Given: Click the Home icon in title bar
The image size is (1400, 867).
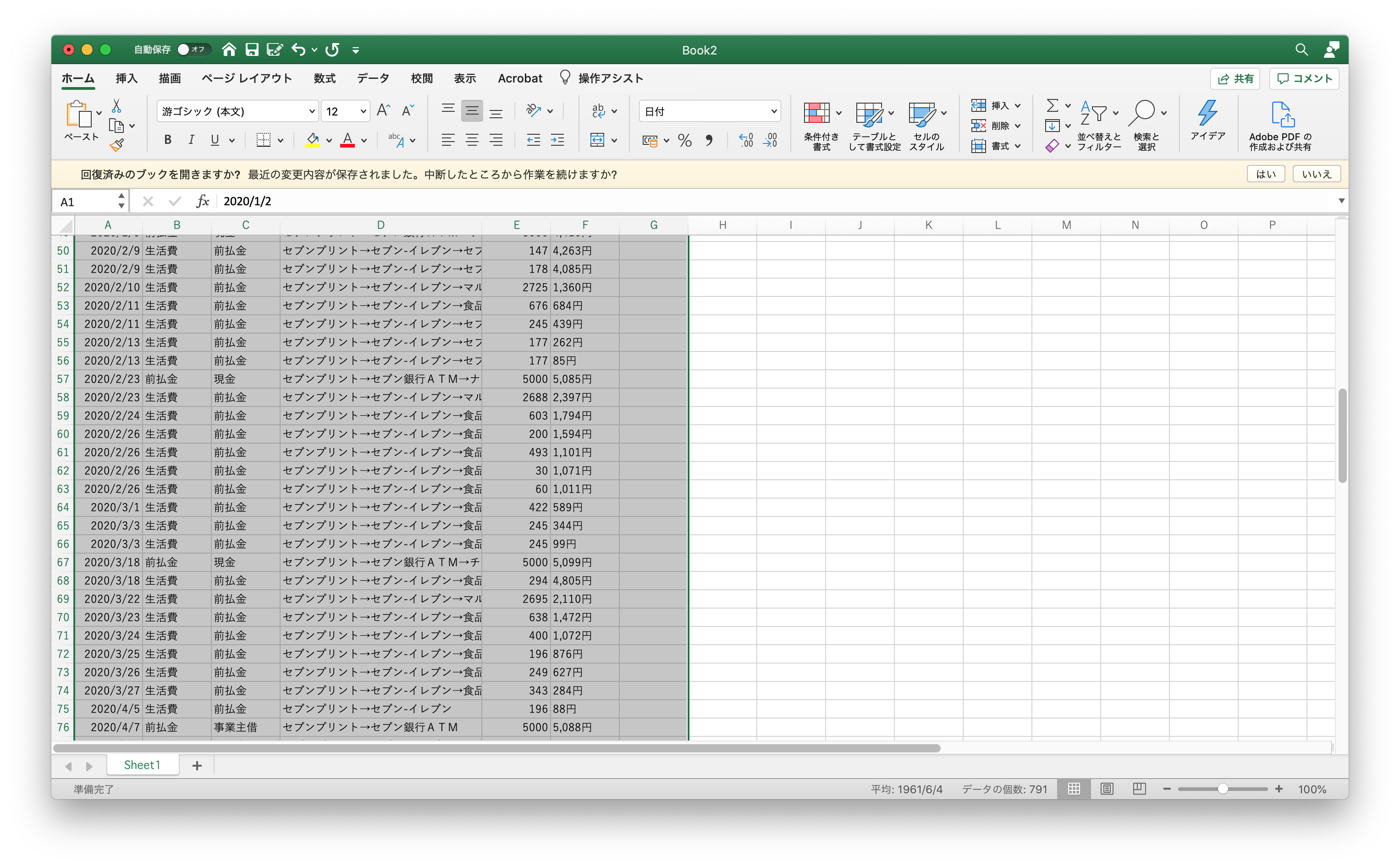Looking at the screenshot, I should (229, 49).
